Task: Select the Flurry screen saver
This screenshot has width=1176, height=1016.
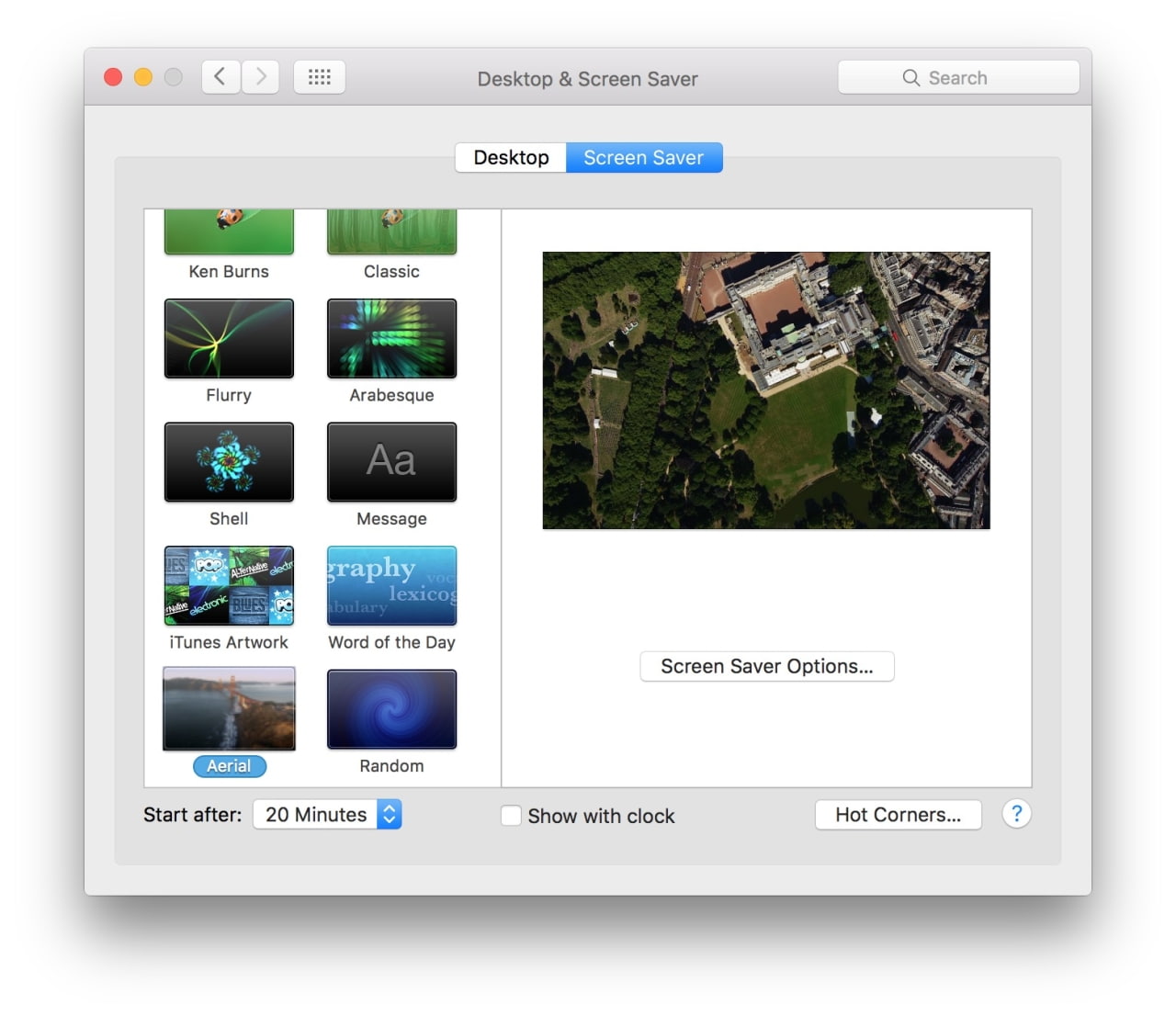Action: click(228, 338)
